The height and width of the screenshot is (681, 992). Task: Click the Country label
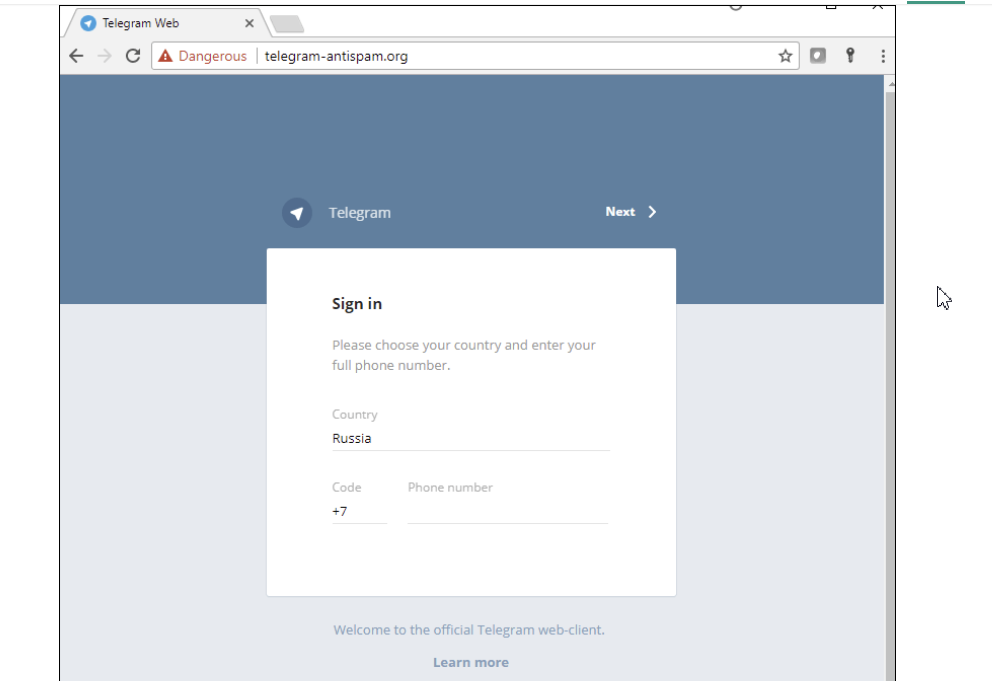point(355,415)
